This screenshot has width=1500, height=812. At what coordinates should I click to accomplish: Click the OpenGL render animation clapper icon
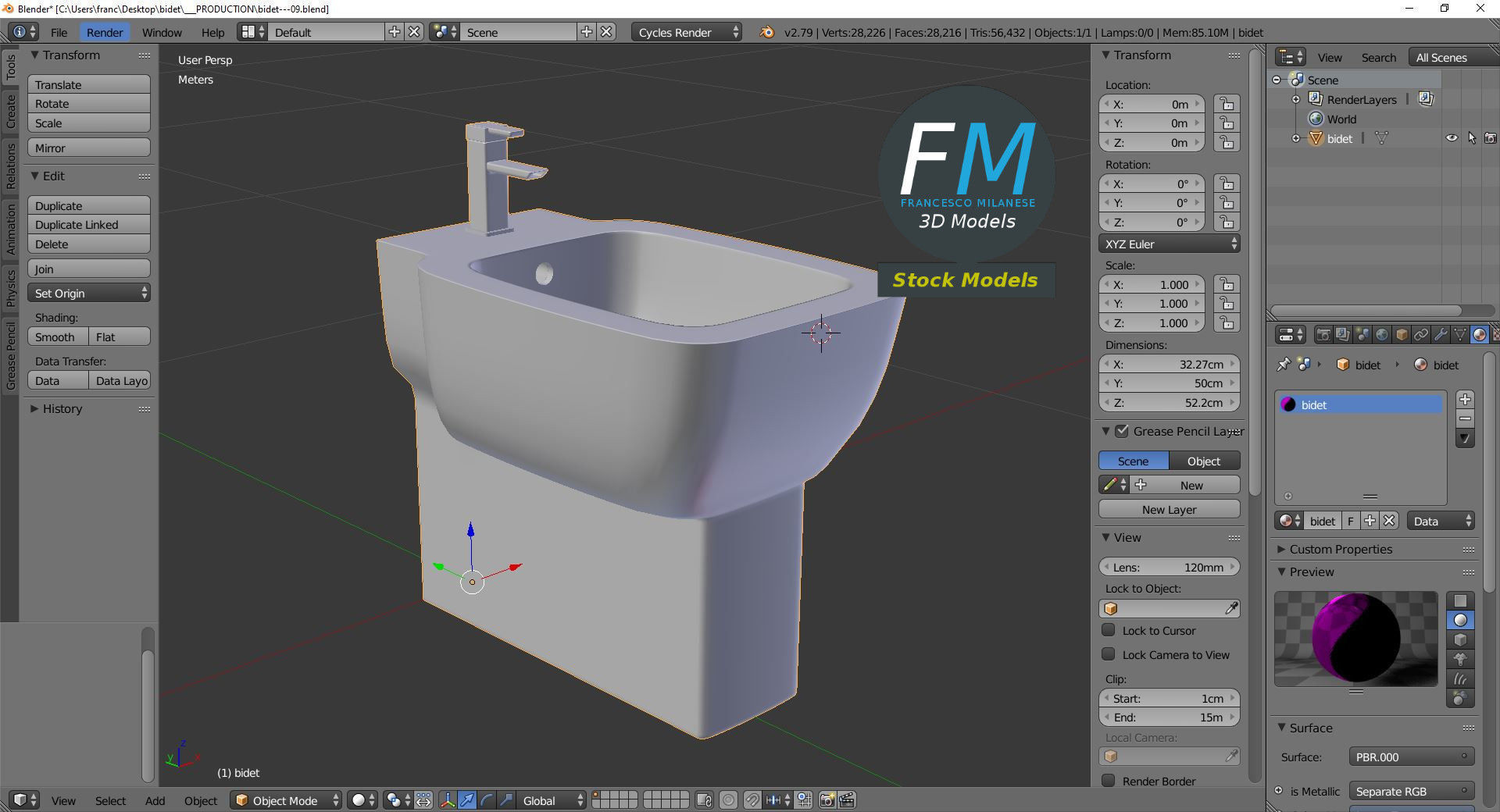(847, 800)
